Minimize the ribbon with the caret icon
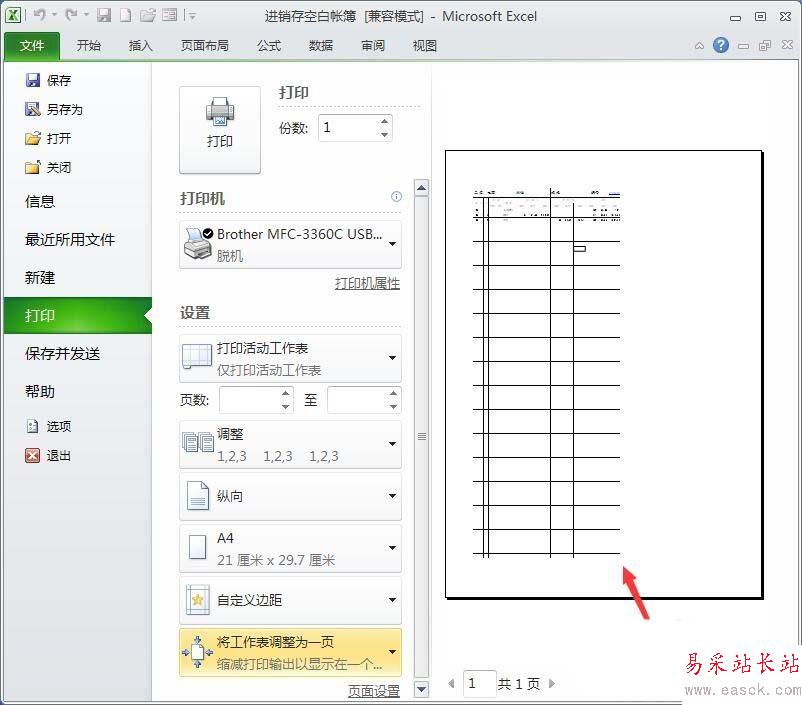The height and width of the screenshot is (705, 802). pos(699,46)
